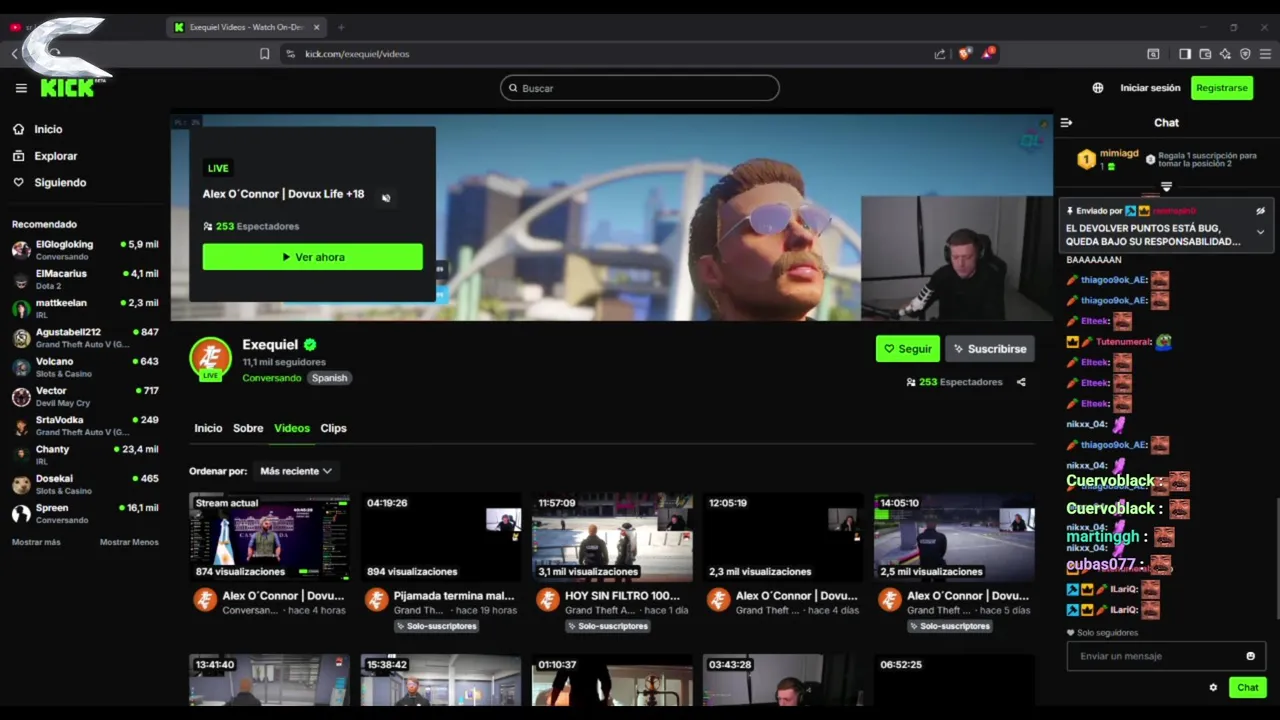Focus the Buscar search field
Viewport: 1280px width, 720px height.
point(639,88)
